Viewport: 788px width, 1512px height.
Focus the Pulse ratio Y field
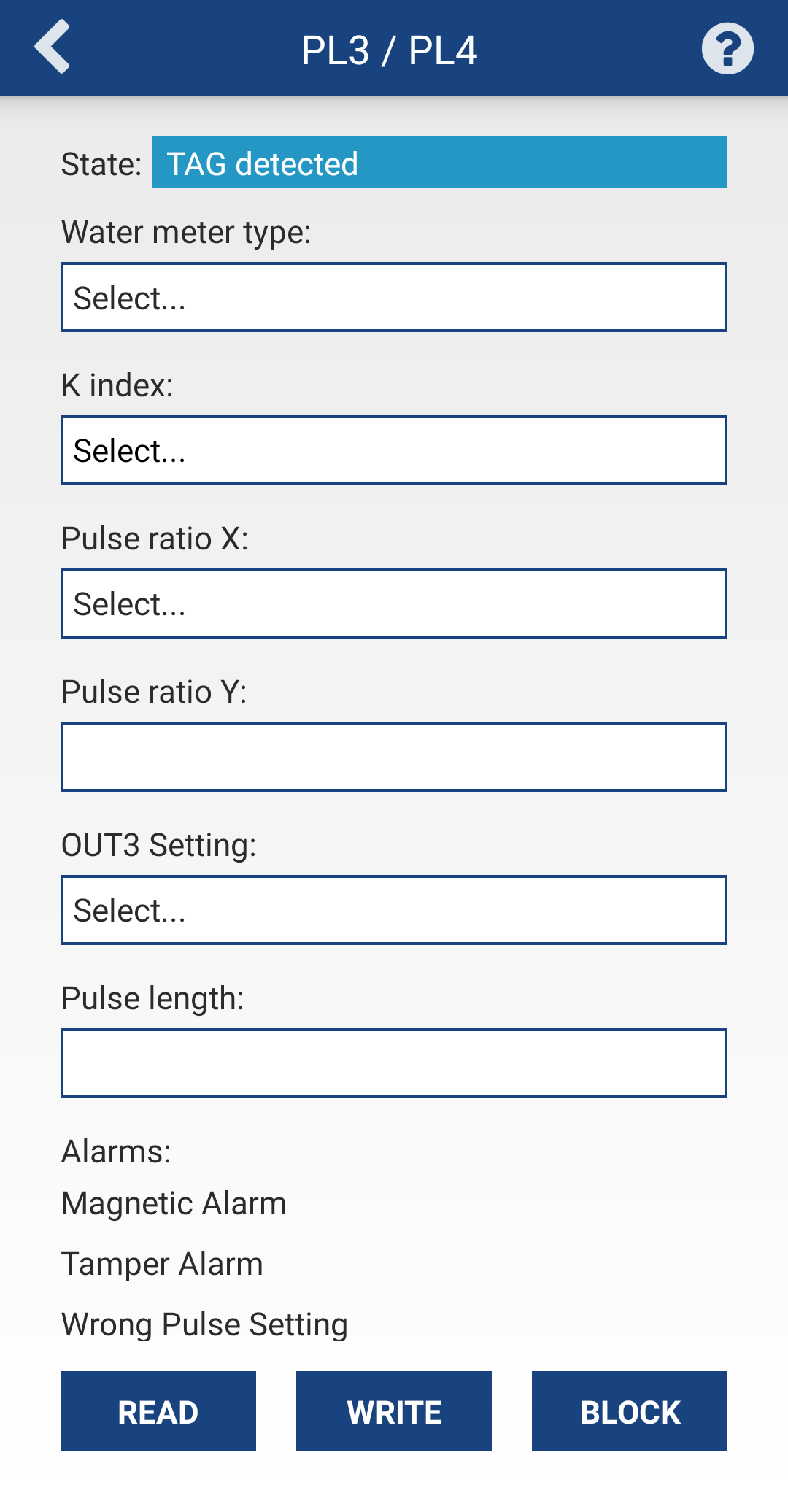coord(393,757)
